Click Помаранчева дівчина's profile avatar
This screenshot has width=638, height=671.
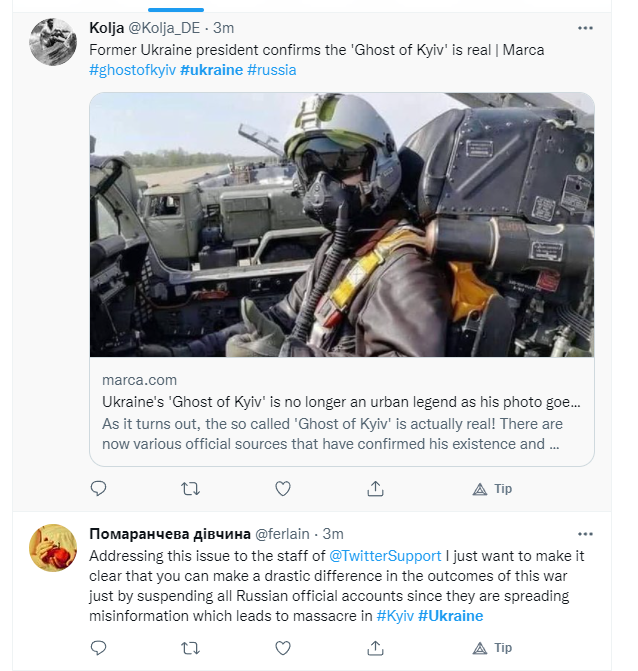point(49,549)
